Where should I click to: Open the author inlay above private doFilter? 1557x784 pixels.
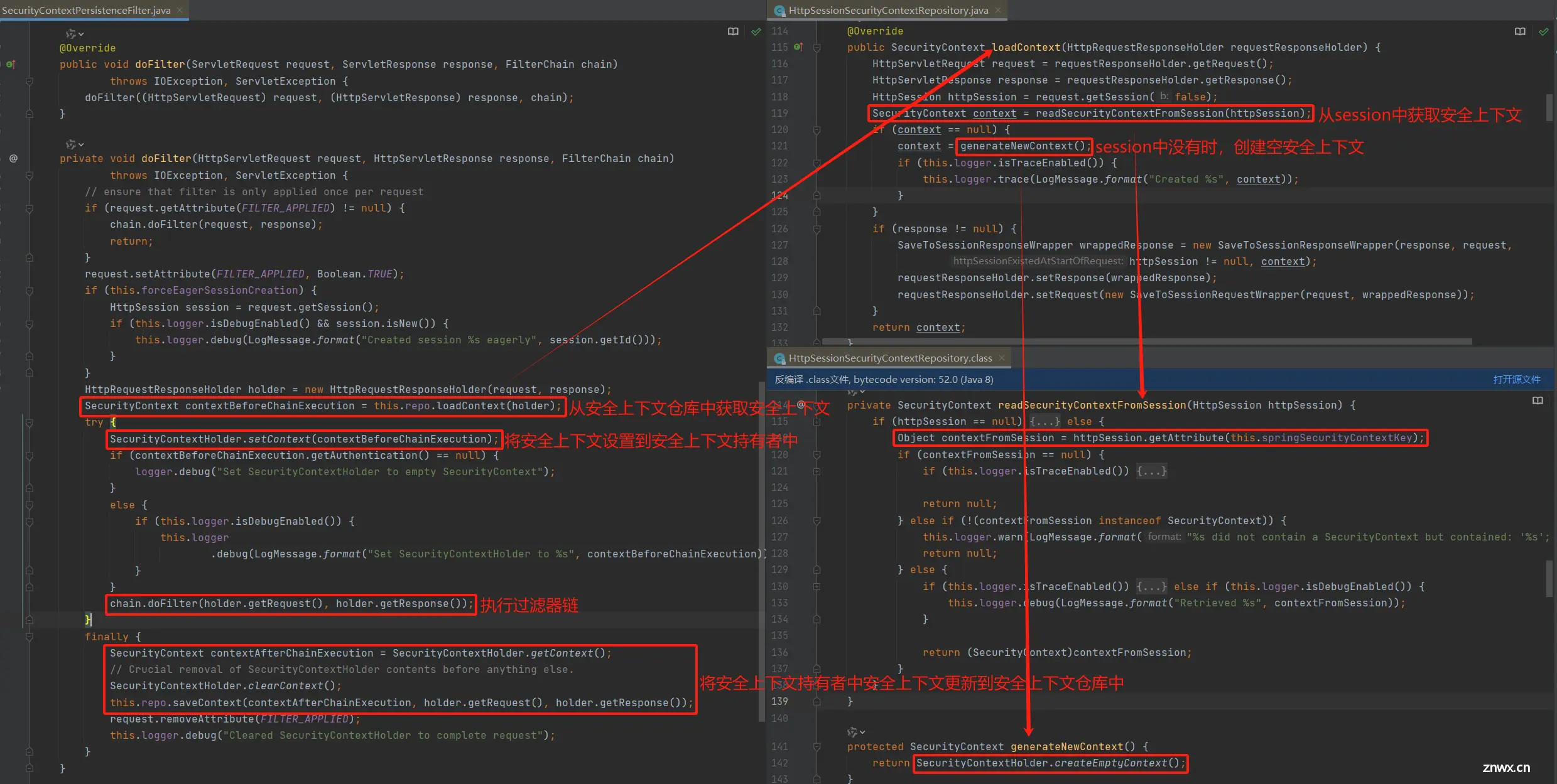[75, 144]
